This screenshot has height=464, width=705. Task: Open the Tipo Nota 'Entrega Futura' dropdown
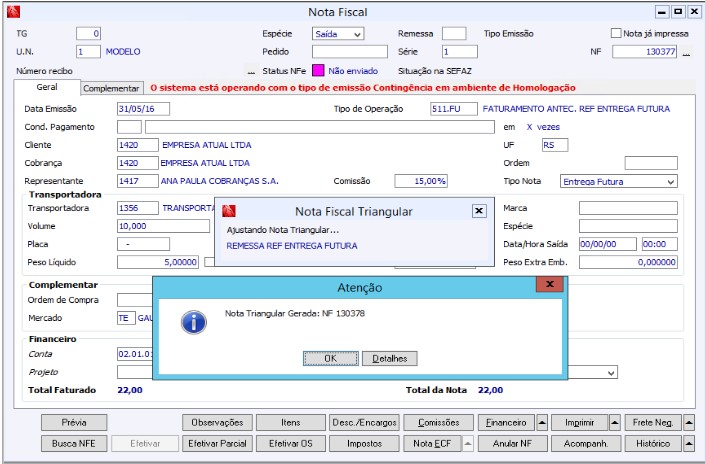[x=670, y=182]
